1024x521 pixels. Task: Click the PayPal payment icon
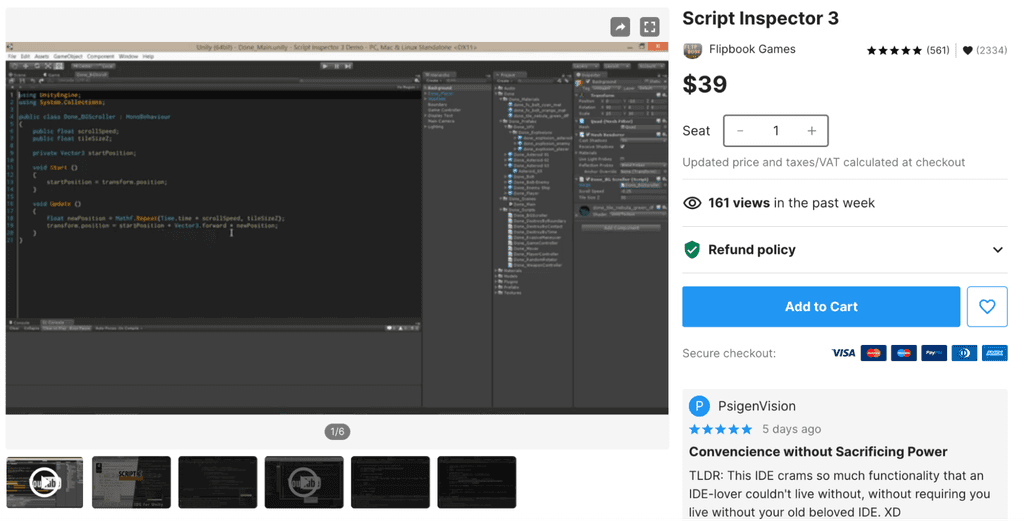coord(934,353)
